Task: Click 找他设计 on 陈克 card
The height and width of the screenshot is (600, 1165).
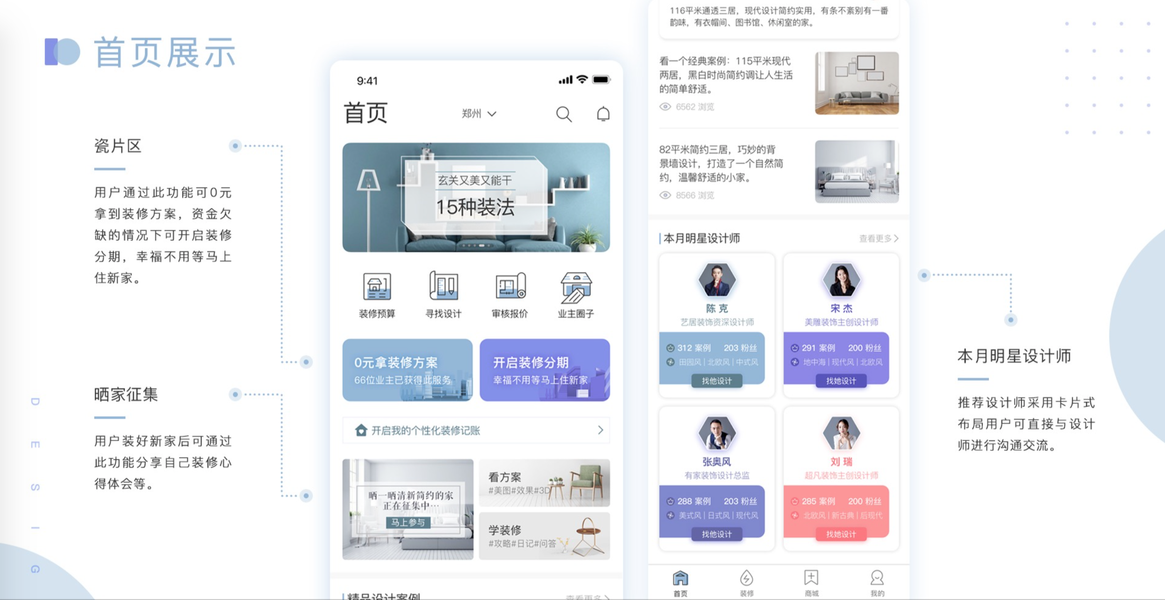Action: coord(717,381)
